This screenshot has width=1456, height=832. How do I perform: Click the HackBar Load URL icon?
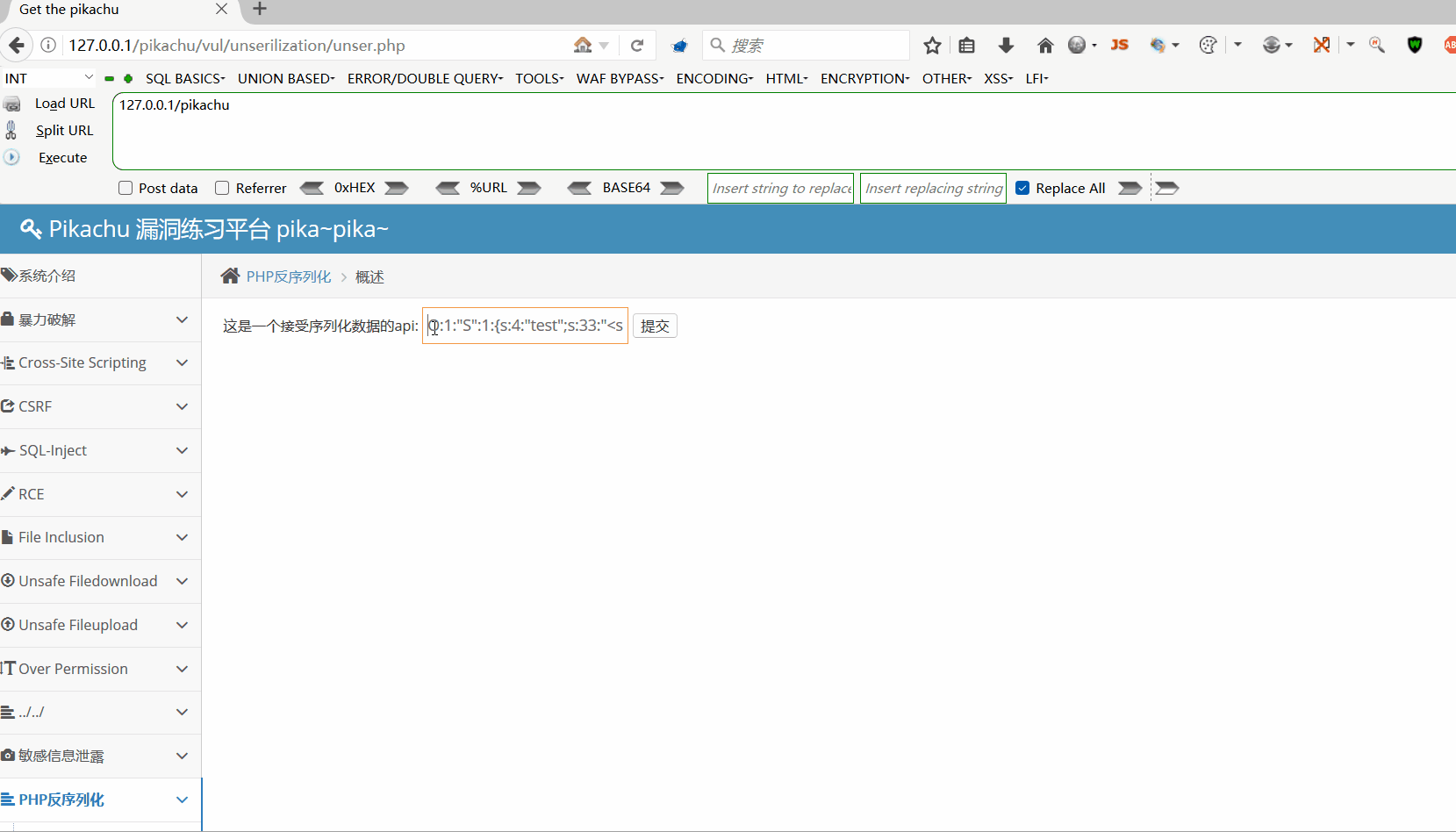pyautogui.click(x=11, y=104)
